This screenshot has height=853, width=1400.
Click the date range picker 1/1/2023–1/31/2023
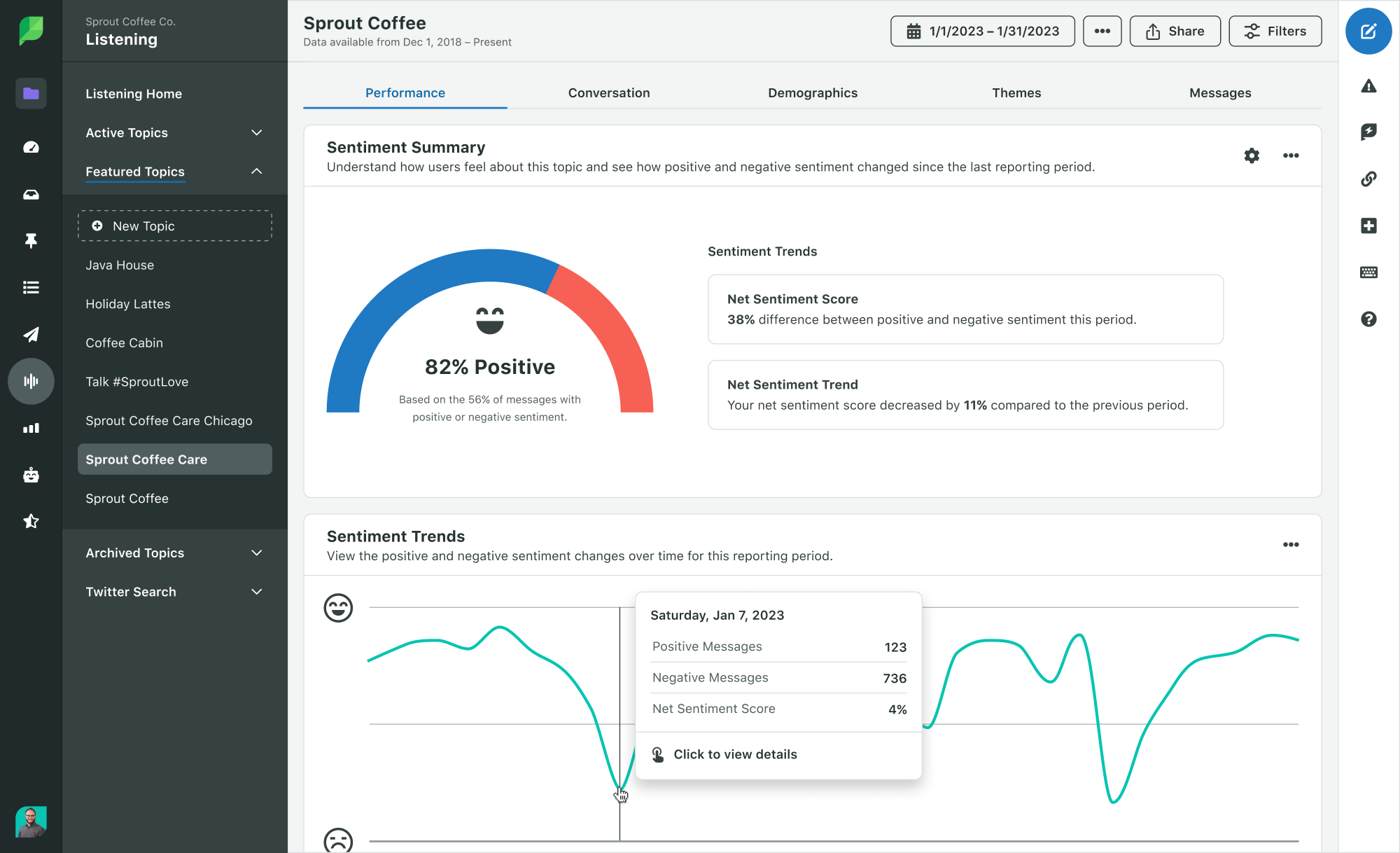tap(983, 32)
